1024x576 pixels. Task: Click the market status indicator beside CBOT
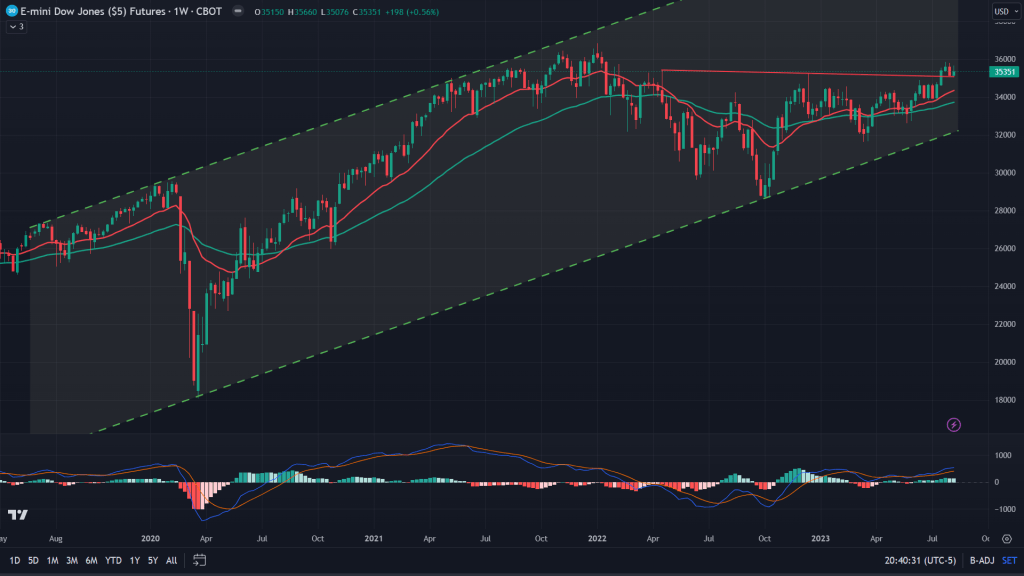(236, 12)
